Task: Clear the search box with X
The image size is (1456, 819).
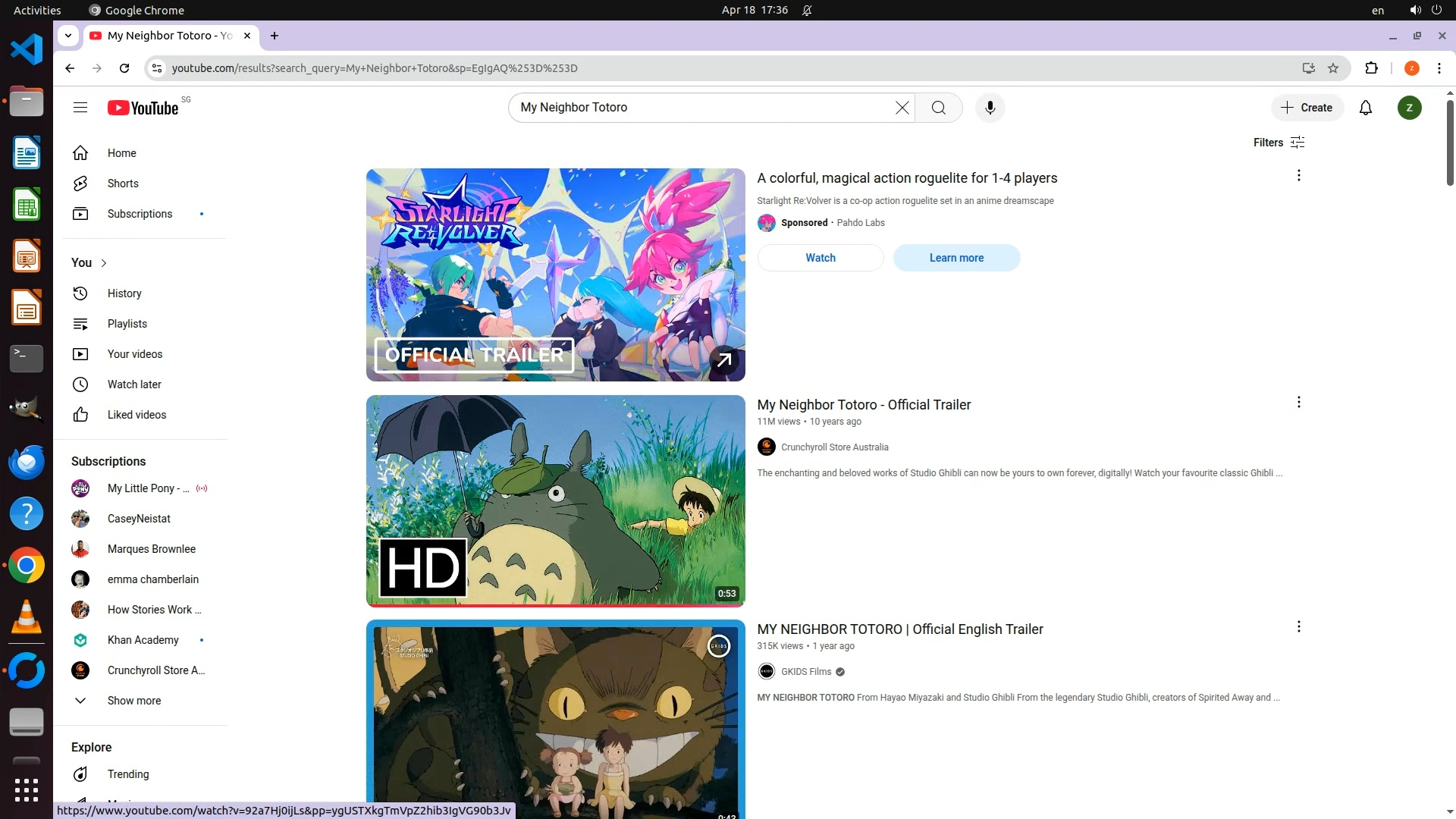Action: 902,108
